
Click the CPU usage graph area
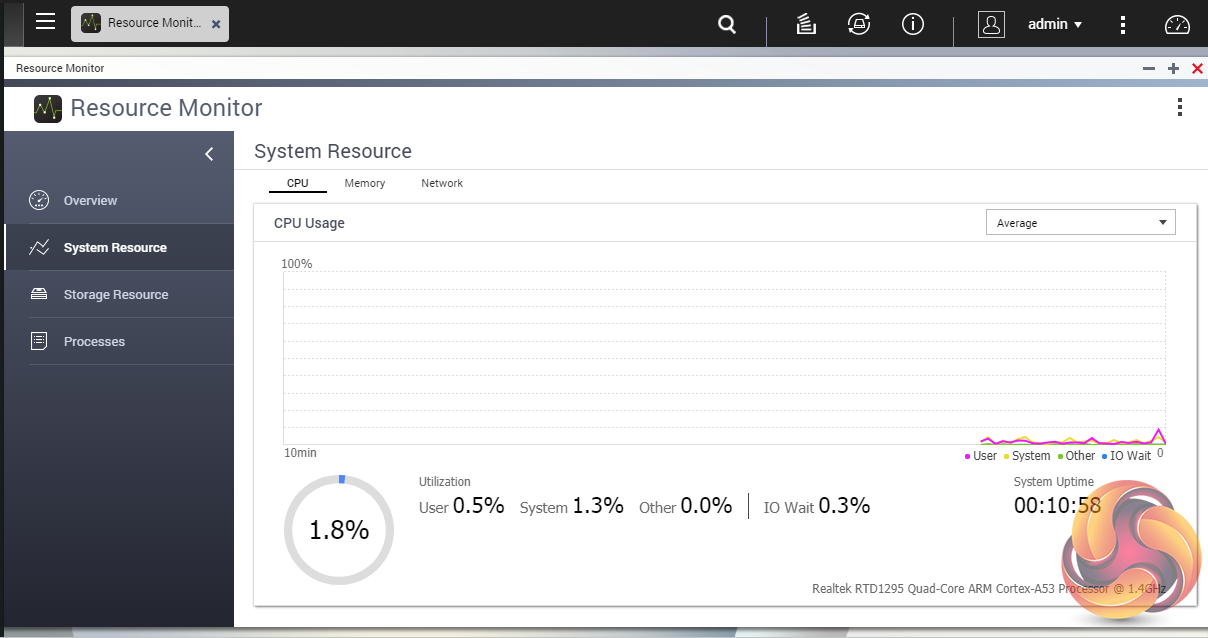click(x=724, y=357)
